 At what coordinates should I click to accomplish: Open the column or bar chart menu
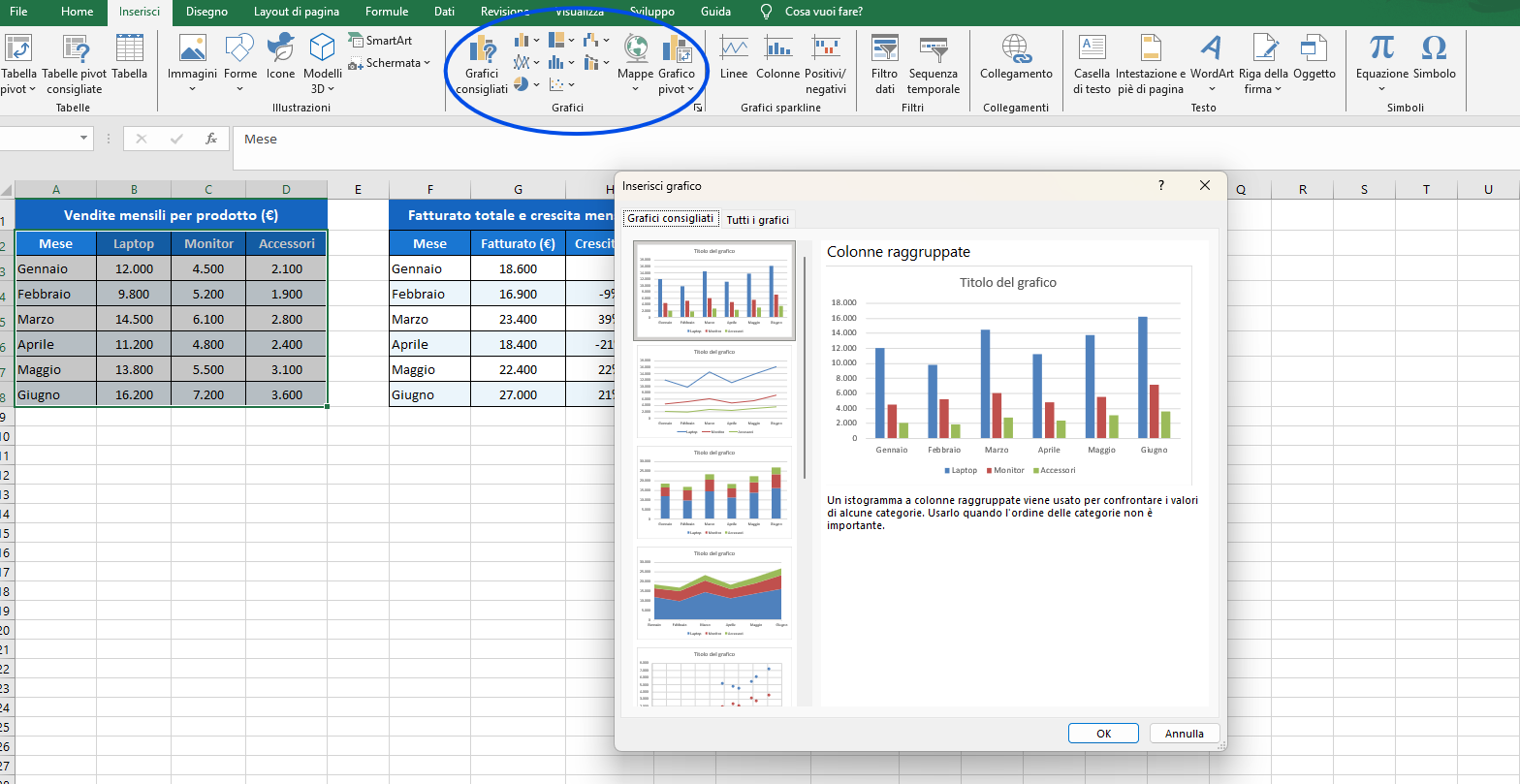point(527,41)
